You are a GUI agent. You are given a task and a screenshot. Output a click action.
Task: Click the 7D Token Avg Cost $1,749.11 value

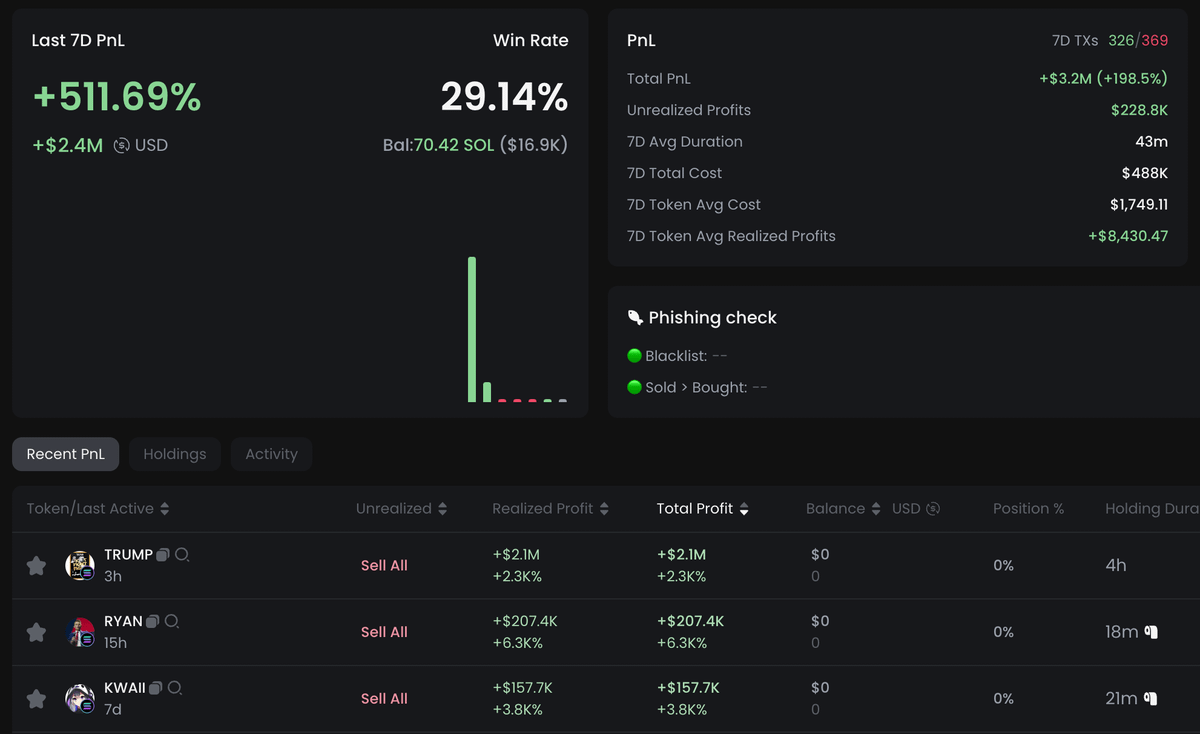tap(1138, 205)
